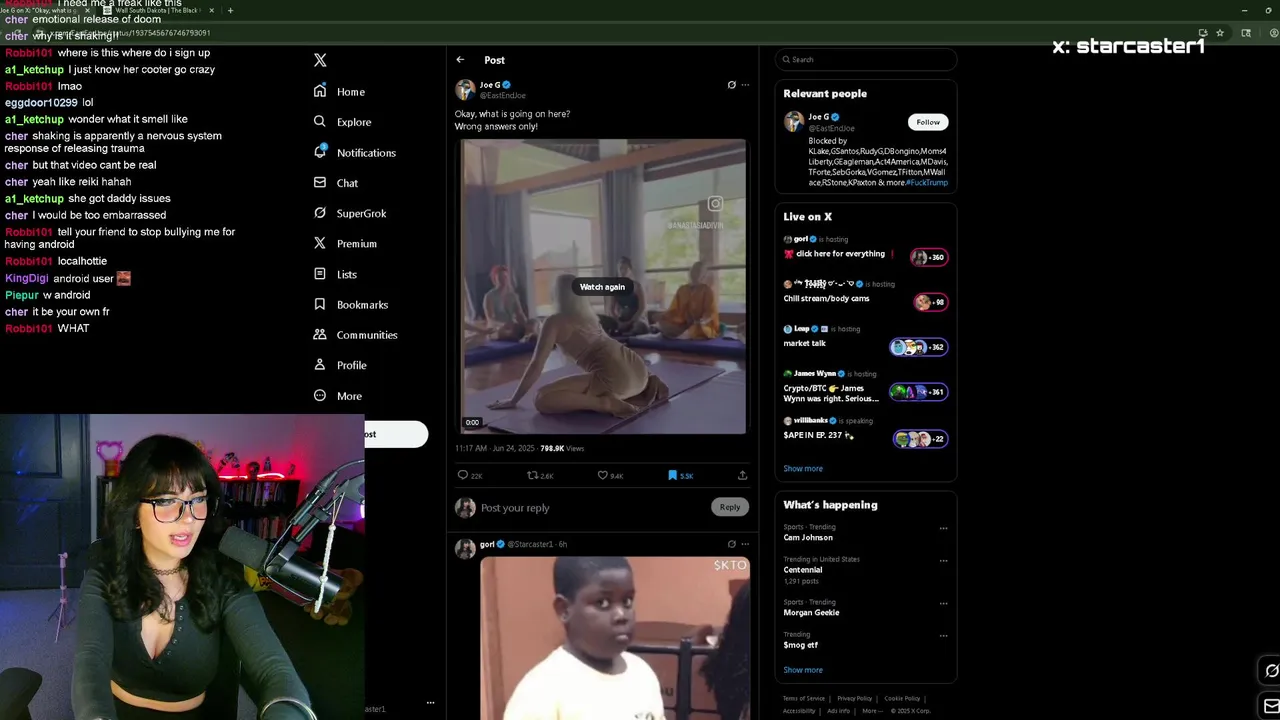Open the #FuckTrump hashtag link
The image size is (1280, 720).
click(x=927, y=183)
